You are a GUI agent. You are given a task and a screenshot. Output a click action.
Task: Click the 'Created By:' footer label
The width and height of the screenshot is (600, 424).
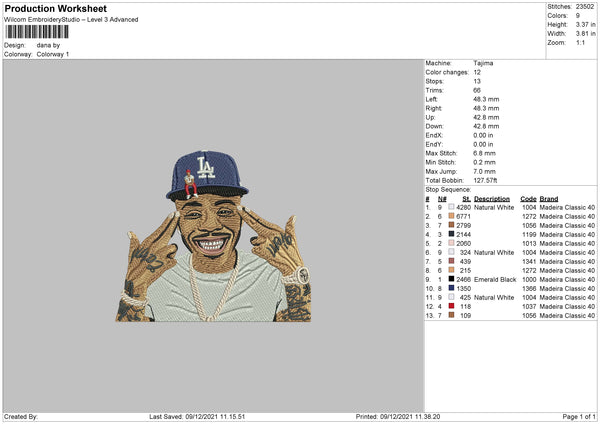pyautogui.click(x=21, y=417)
